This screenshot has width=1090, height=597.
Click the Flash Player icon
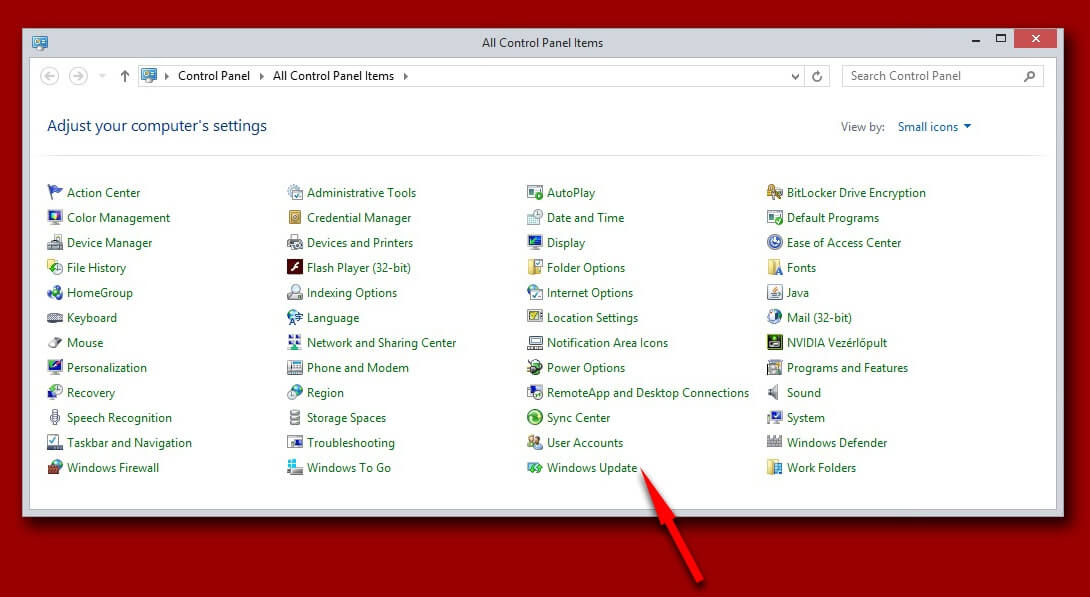pos(295,267)
